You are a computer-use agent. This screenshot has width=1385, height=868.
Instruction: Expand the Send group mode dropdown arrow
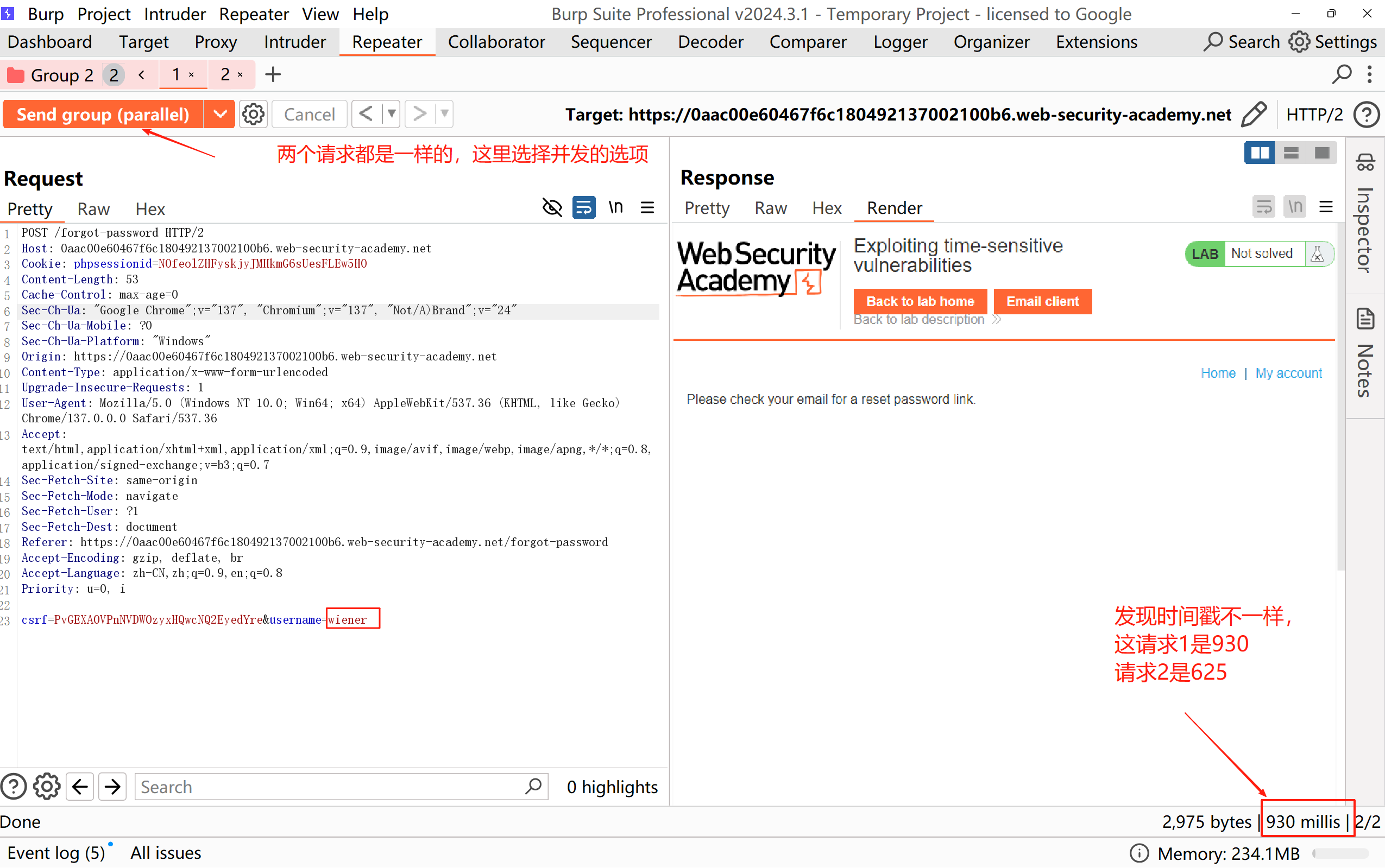click(220, 114)
